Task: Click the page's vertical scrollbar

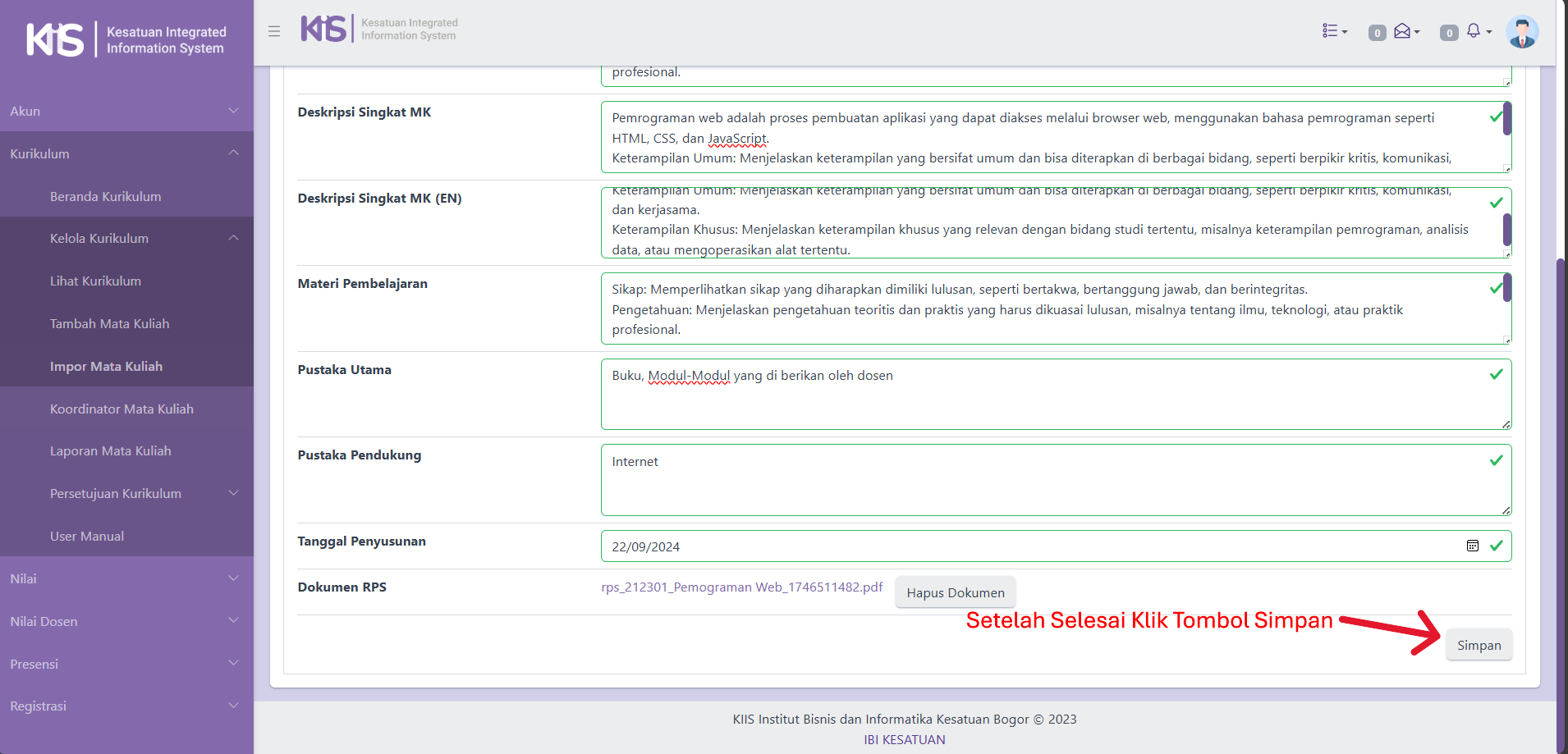Action: (x=1561, y=492)
